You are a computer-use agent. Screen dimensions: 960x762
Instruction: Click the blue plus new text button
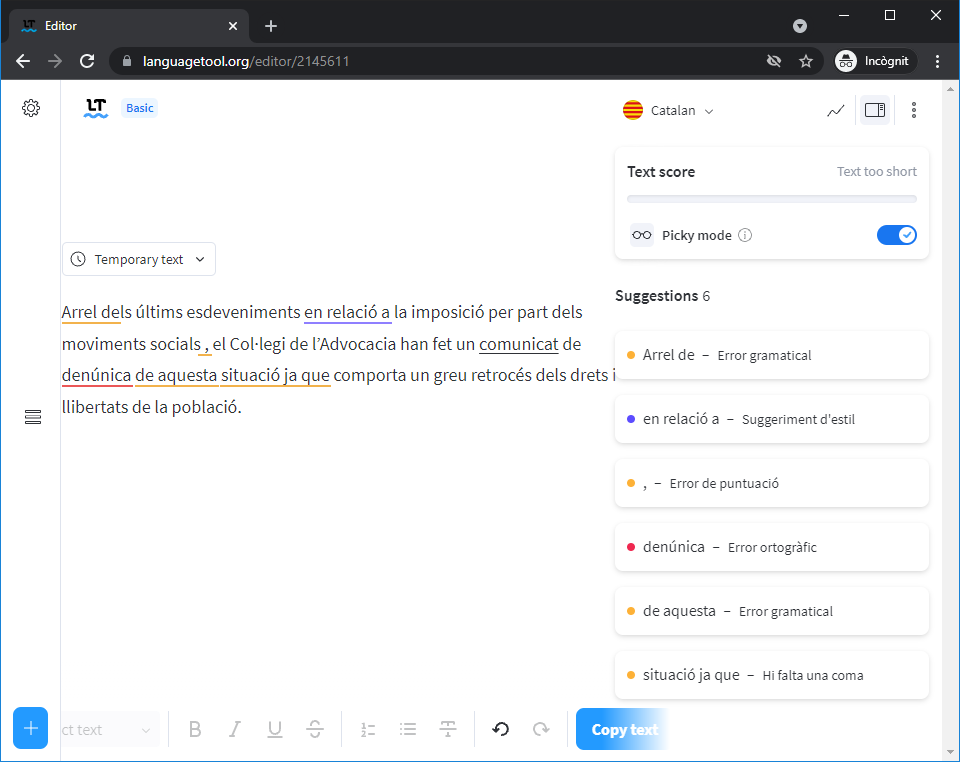[31, 728]
